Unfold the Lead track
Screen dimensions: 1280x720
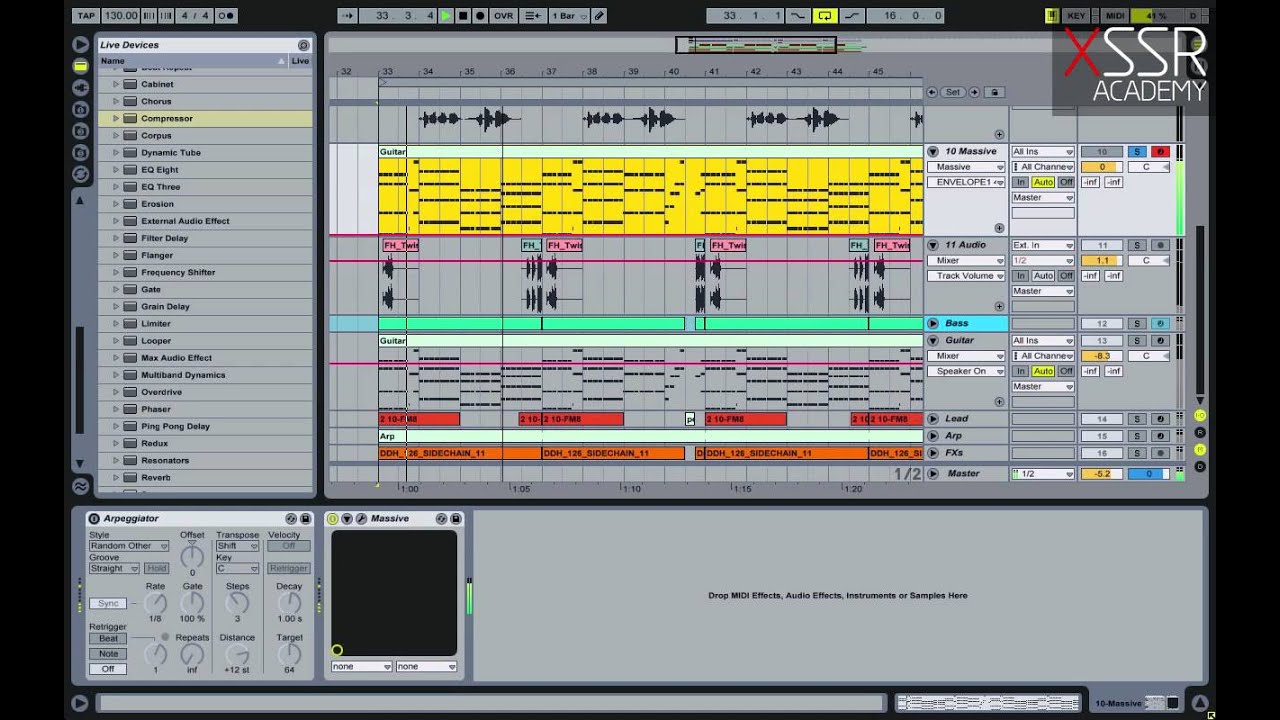[x=933, y=419]
